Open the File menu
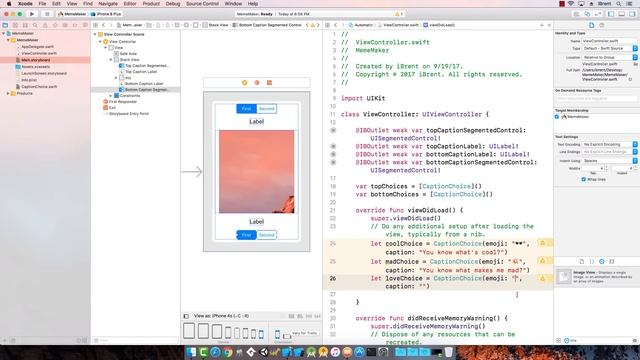Screen dimensions: 640x360 tap(42, 4)
